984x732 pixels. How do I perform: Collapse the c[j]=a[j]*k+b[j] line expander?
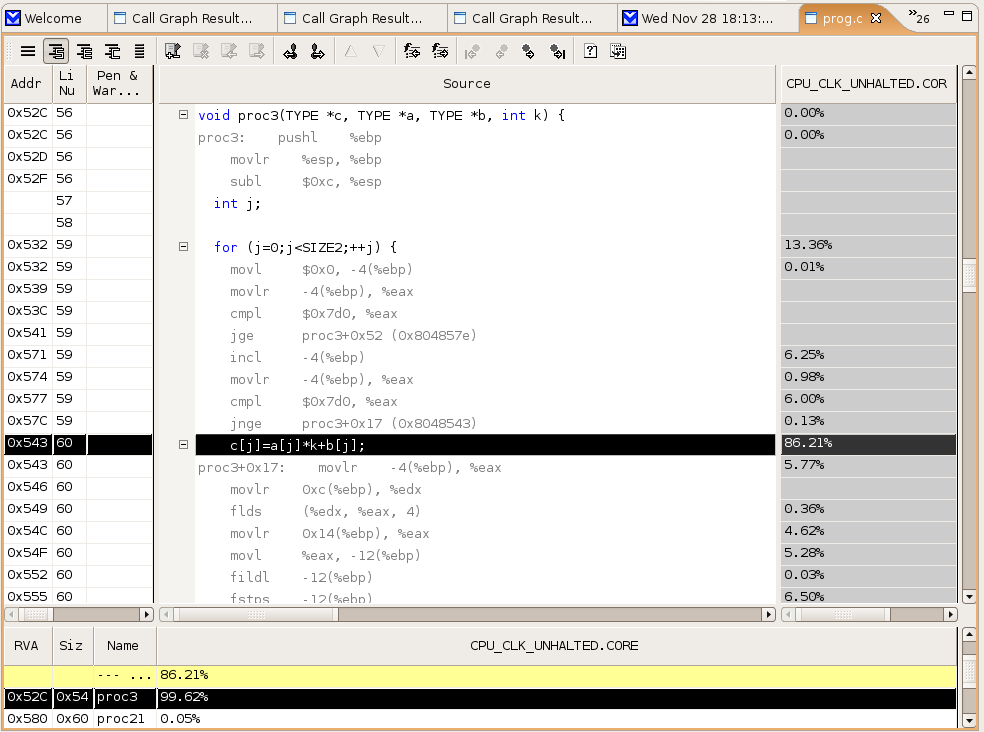pyautogui.click(x=183, y=444)
